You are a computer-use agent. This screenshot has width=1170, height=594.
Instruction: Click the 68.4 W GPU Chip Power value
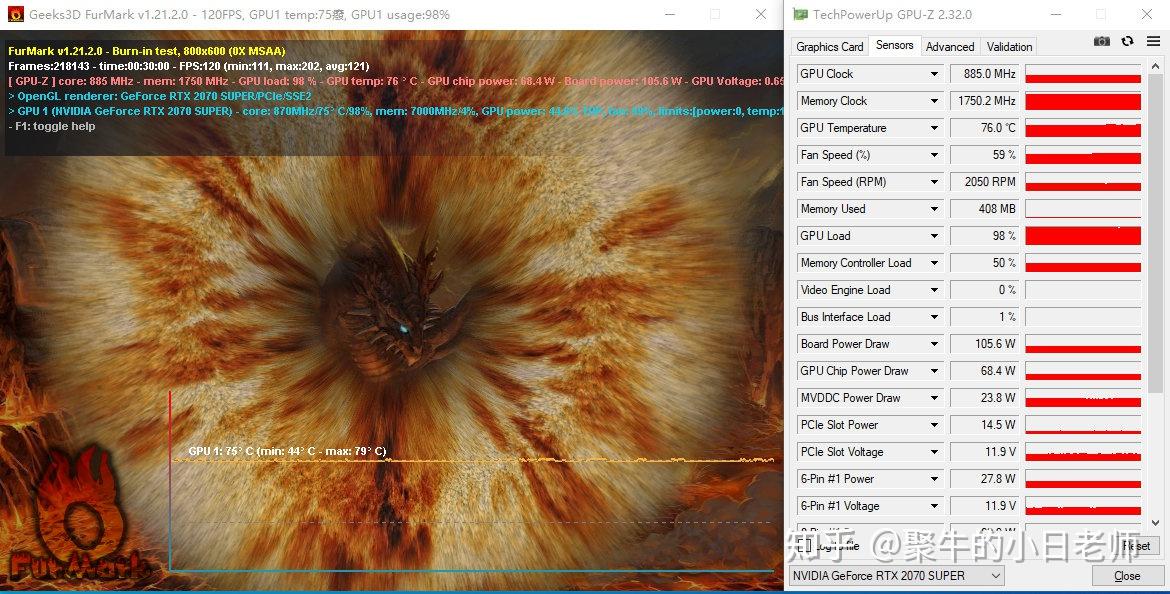[x=984, y=371]
